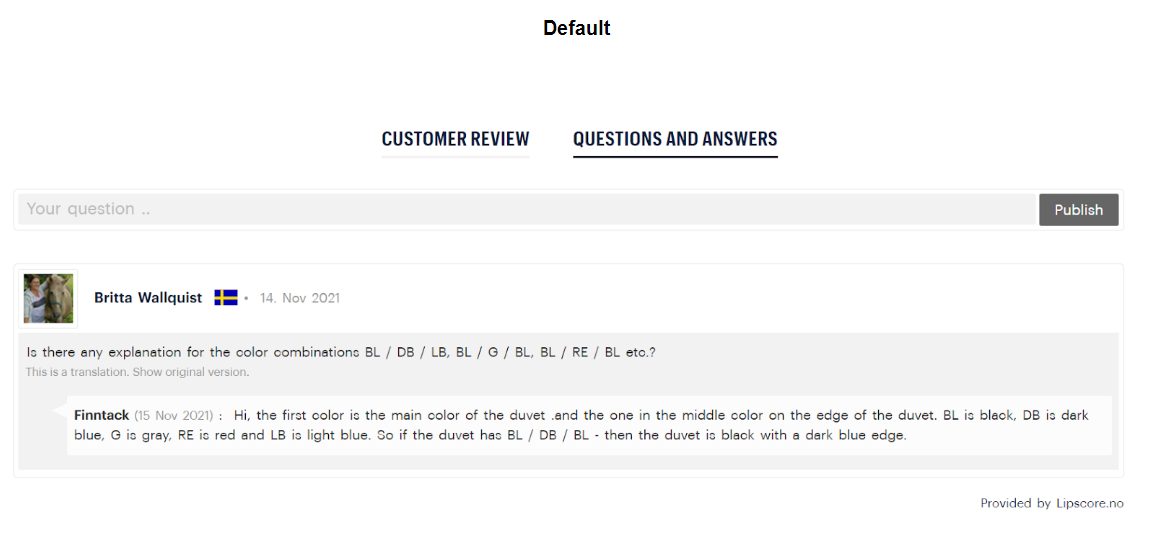Screen dimensions: 1160x533
Task: Click the Britta Wallquist author name
Action: tap(148, 298)
